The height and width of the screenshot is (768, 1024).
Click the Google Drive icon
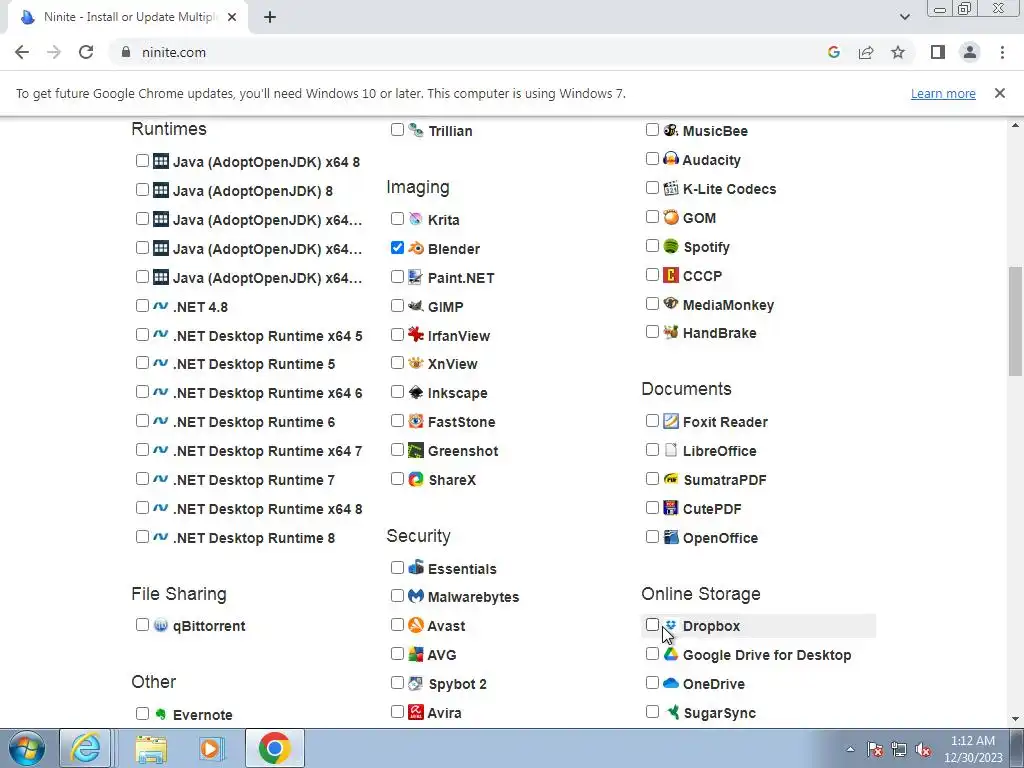671,654
